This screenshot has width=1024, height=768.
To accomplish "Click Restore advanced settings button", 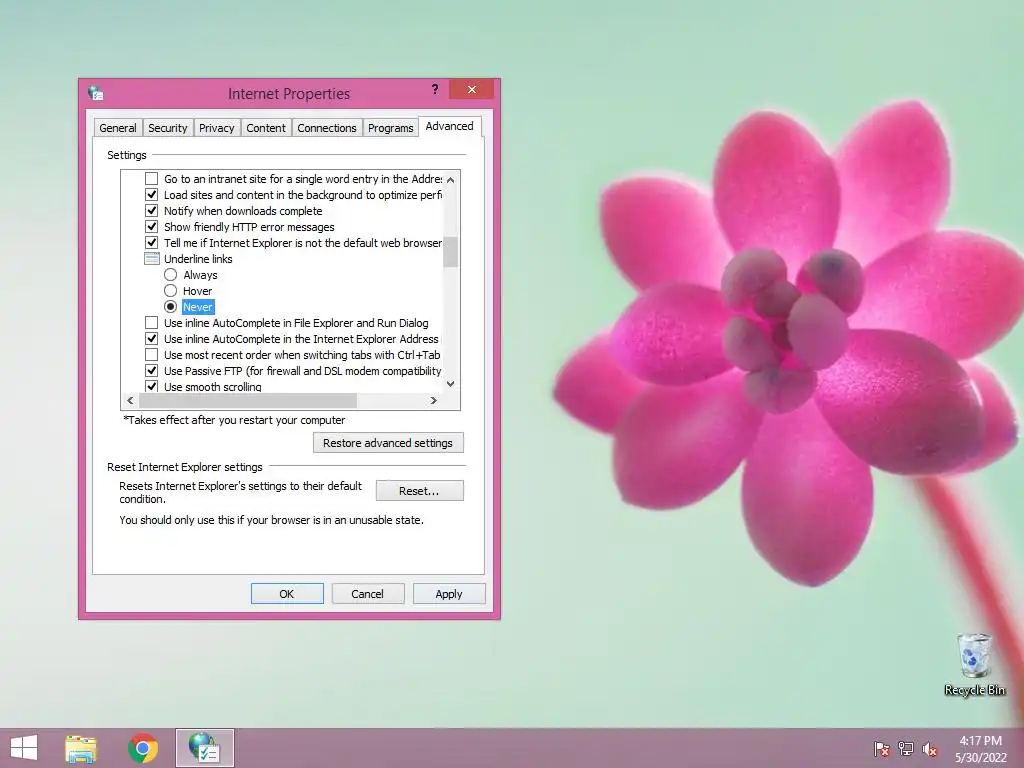I will [x=388, y=443].
